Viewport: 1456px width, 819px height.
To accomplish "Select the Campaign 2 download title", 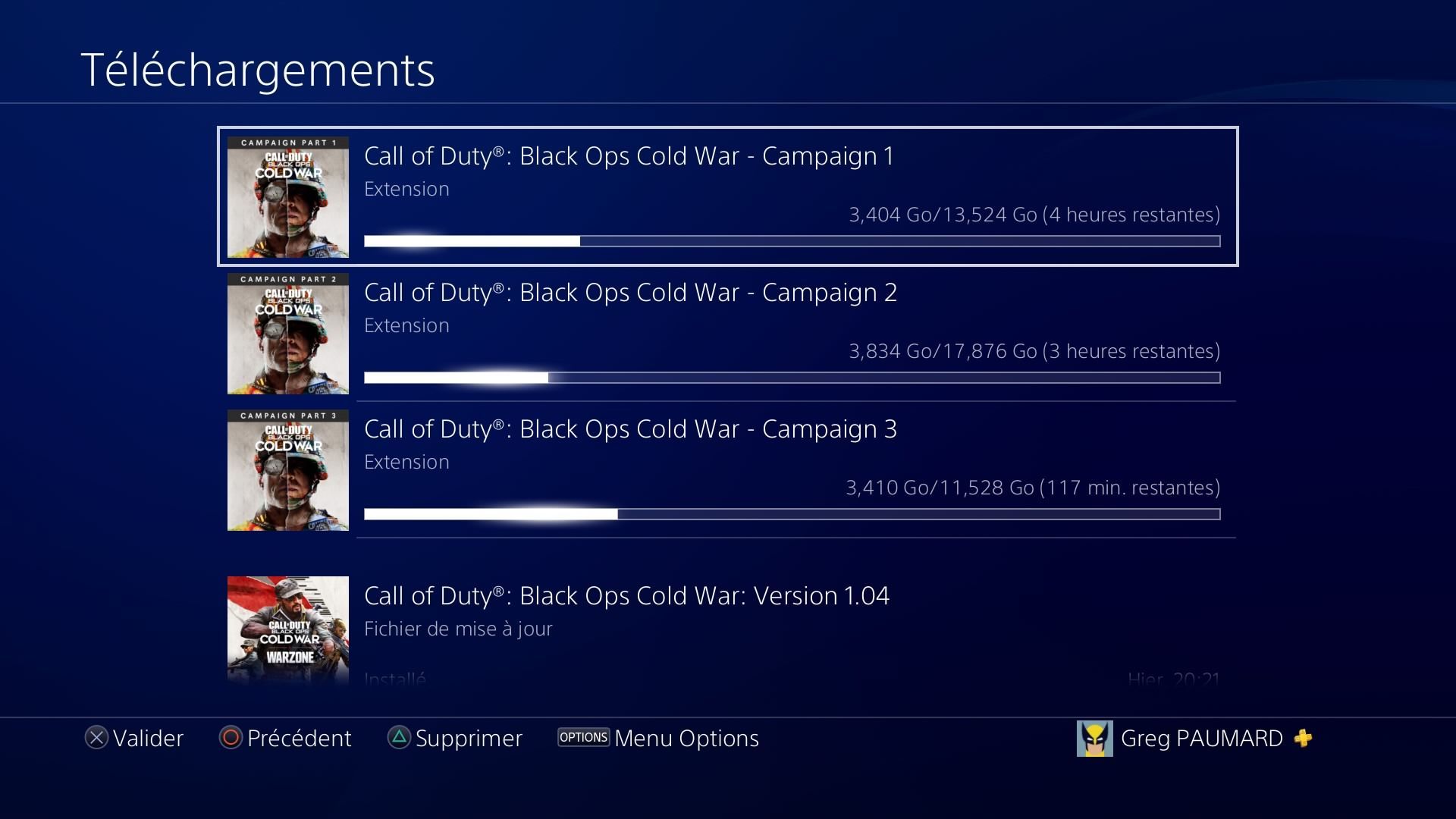I will pyautogui.click(x=630, y=293).
